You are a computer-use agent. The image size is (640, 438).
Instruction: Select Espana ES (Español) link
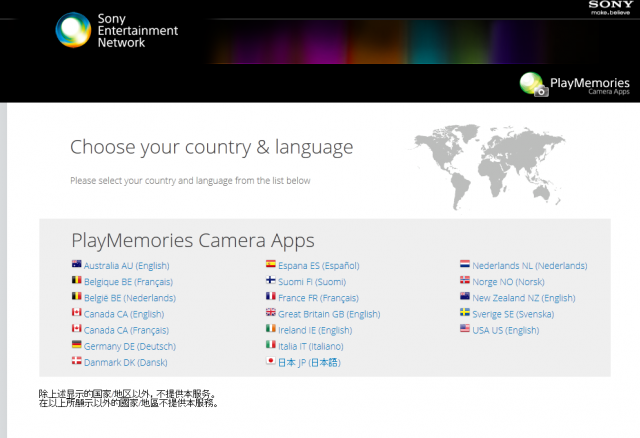[319, 266]
